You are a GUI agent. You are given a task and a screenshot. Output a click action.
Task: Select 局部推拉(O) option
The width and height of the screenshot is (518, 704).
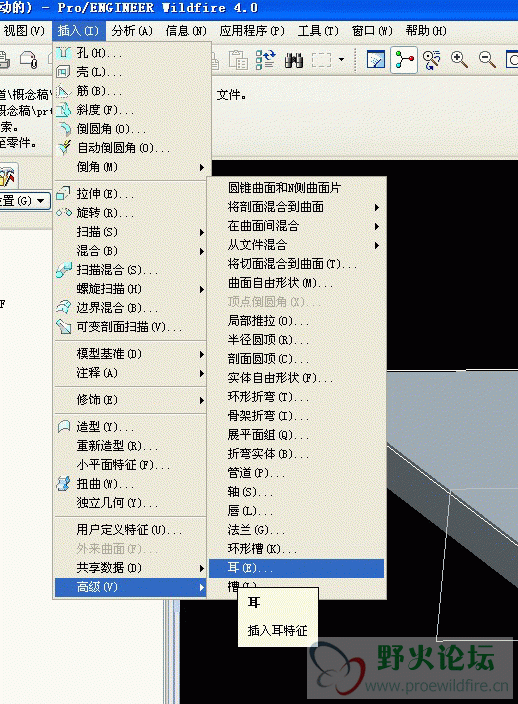click(x=296, y=321)
